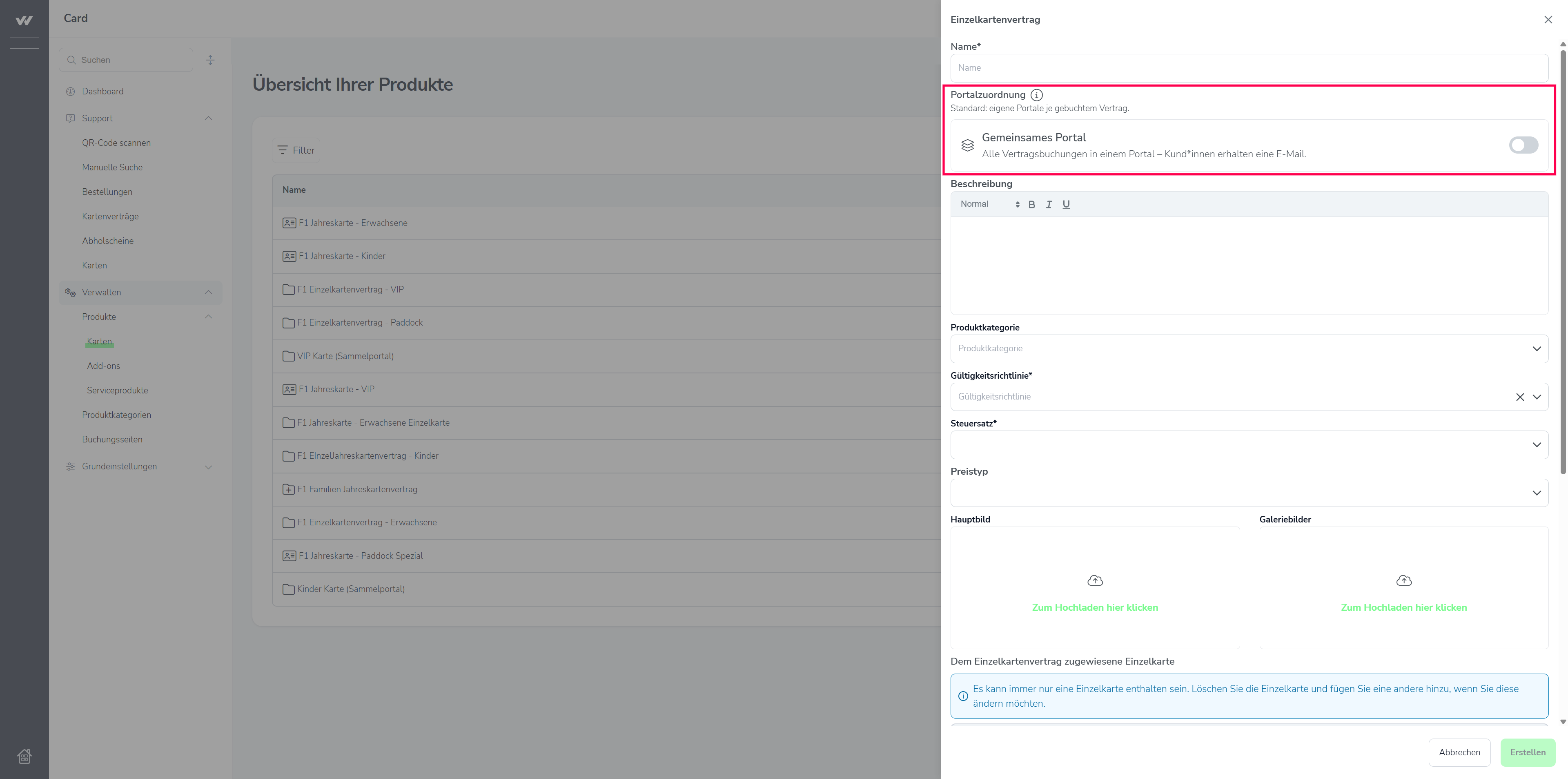
Task: Open Kartenverträge in the sidebar
Action: pyautogui.click(x=110, y=216)
